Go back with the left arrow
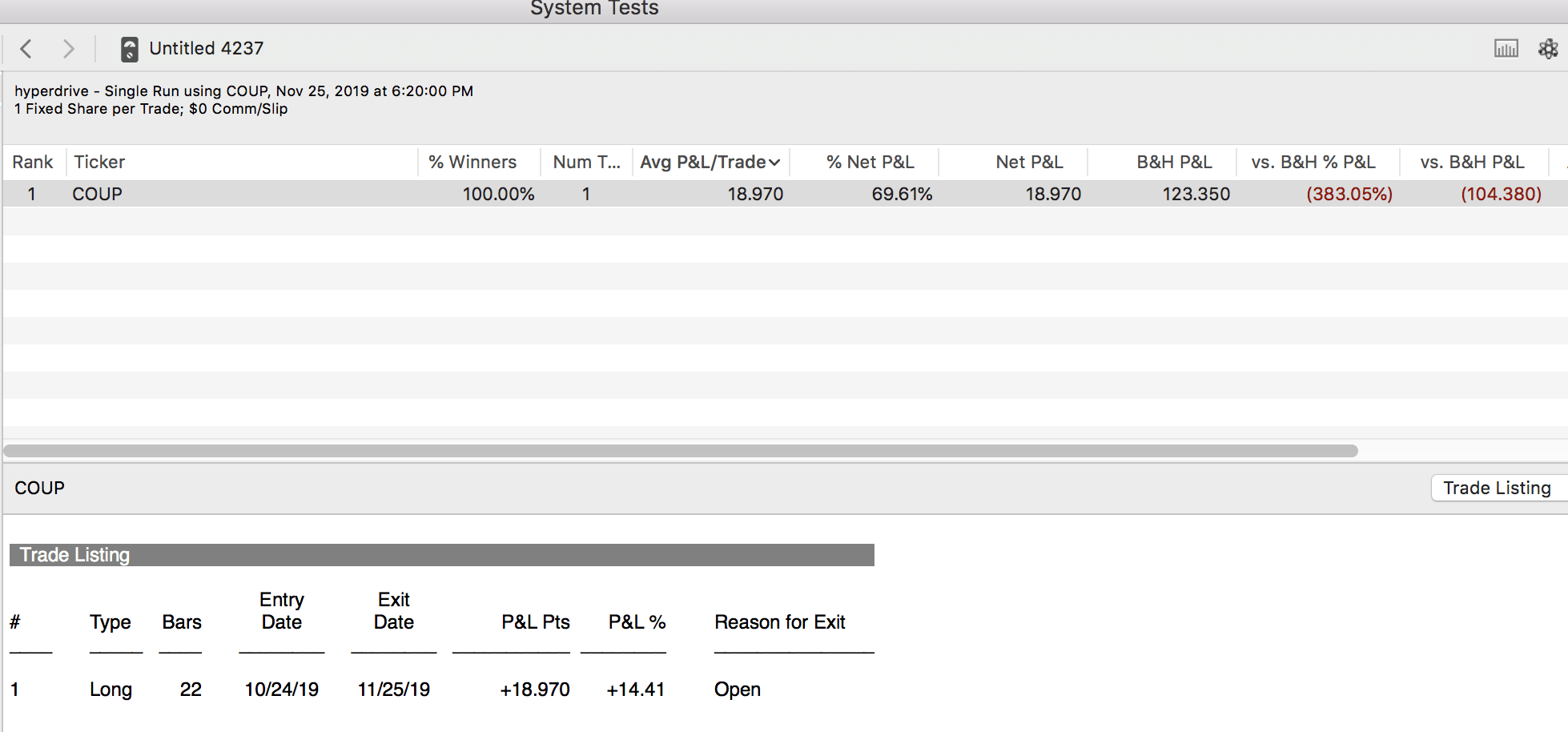The height and width of the screenshot is (732, 1568). click(x=26, y=49)
